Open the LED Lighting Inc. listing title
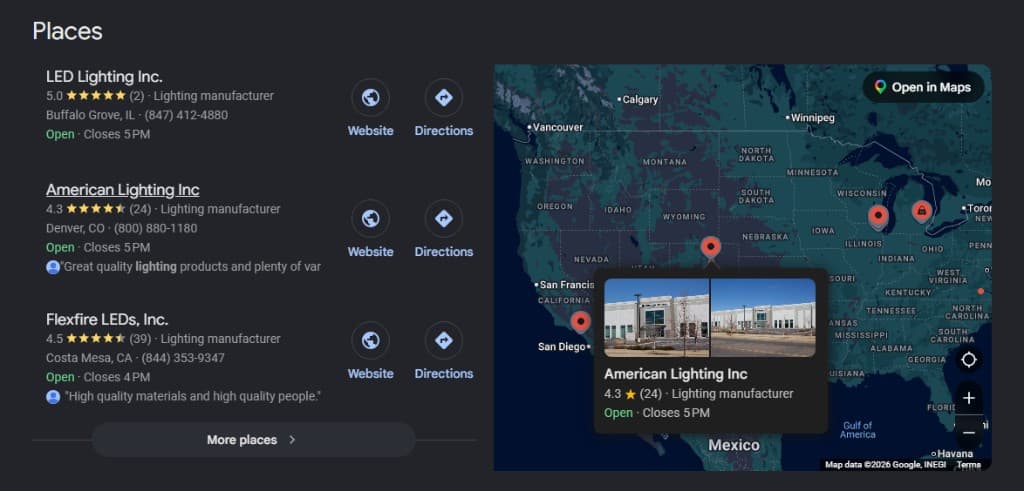 [x=104, y=76]
